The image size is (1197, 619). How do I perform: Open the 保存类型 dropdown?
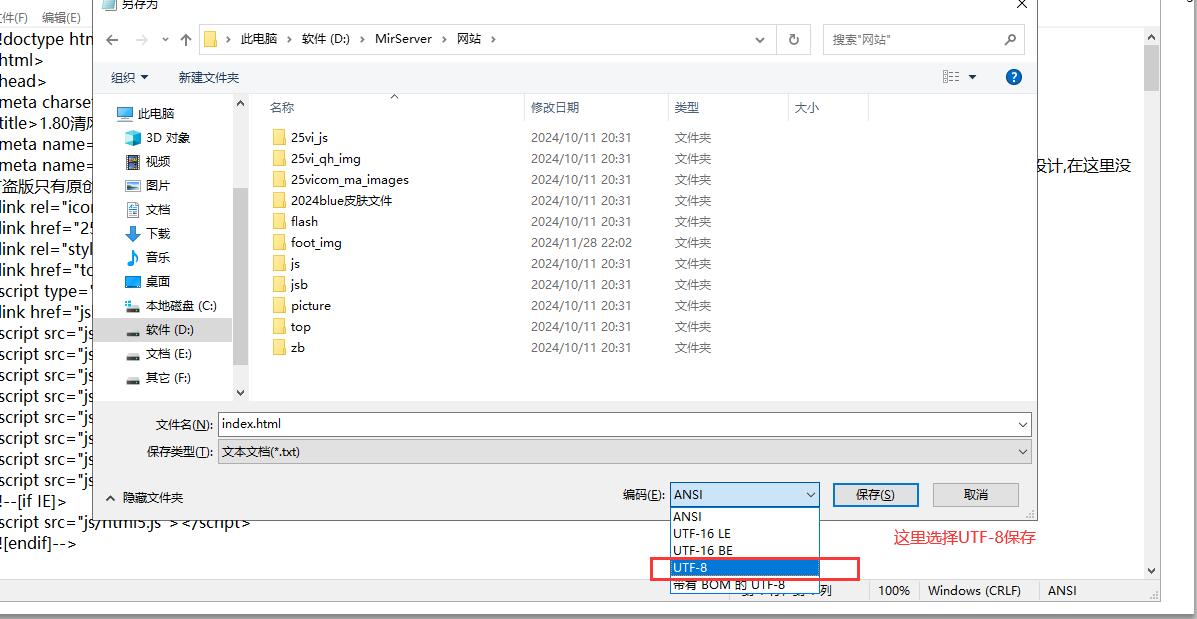625,452
